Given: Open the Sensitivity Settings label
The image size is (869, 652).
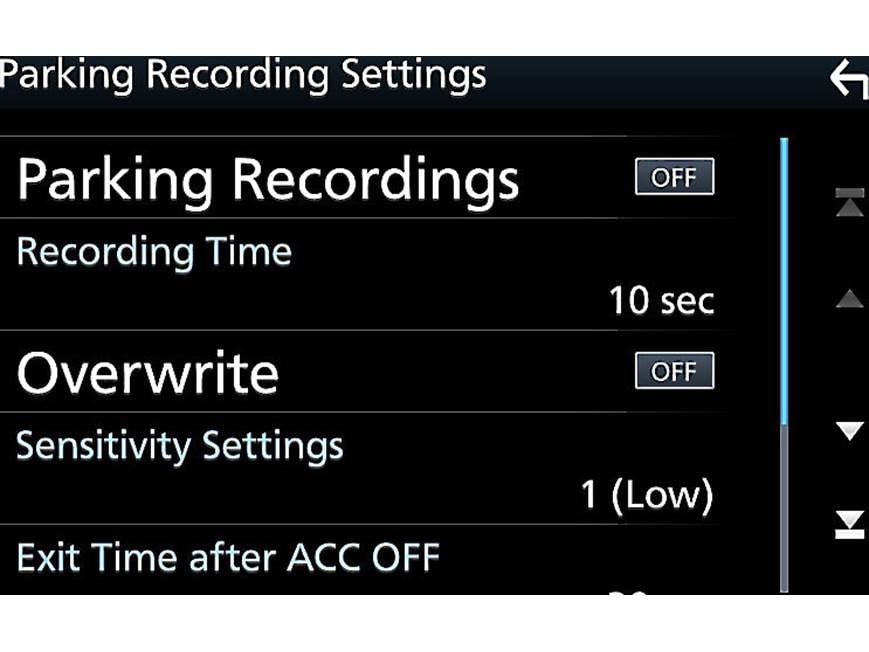Looking at the screenshot, I should click(x=180, y=445).
